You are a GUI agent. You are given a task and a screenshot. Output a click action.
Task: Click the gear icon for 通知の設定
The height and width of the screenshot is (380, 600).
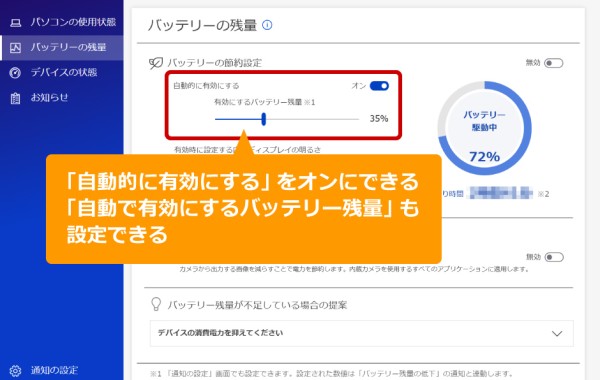[15, 370]
